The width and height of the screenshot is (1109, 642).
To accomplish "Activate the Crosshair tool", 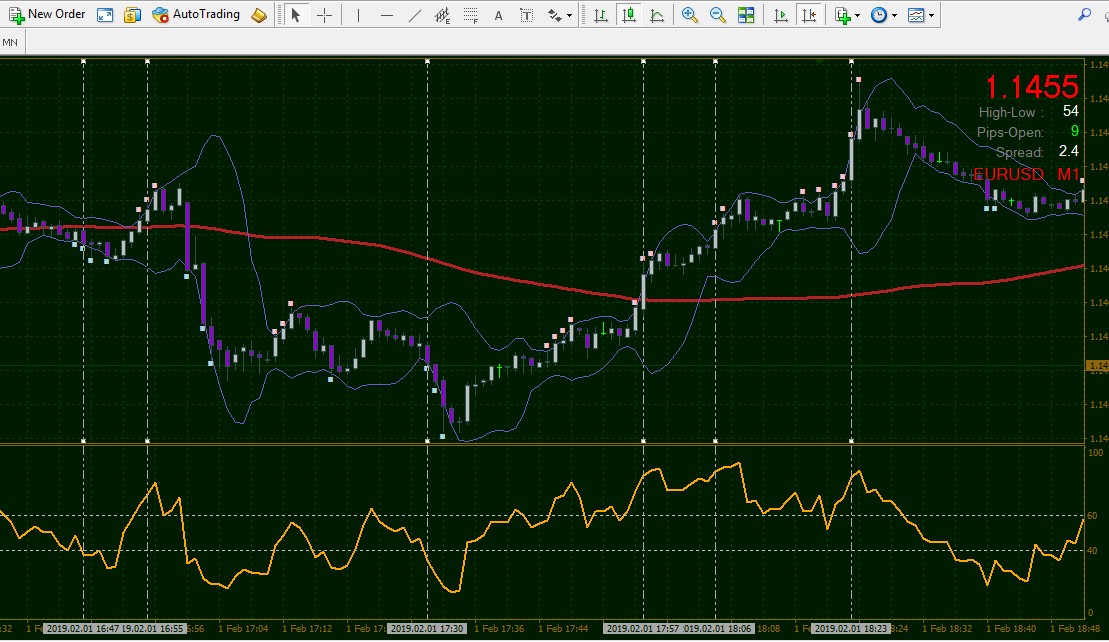I will (325, 14).
